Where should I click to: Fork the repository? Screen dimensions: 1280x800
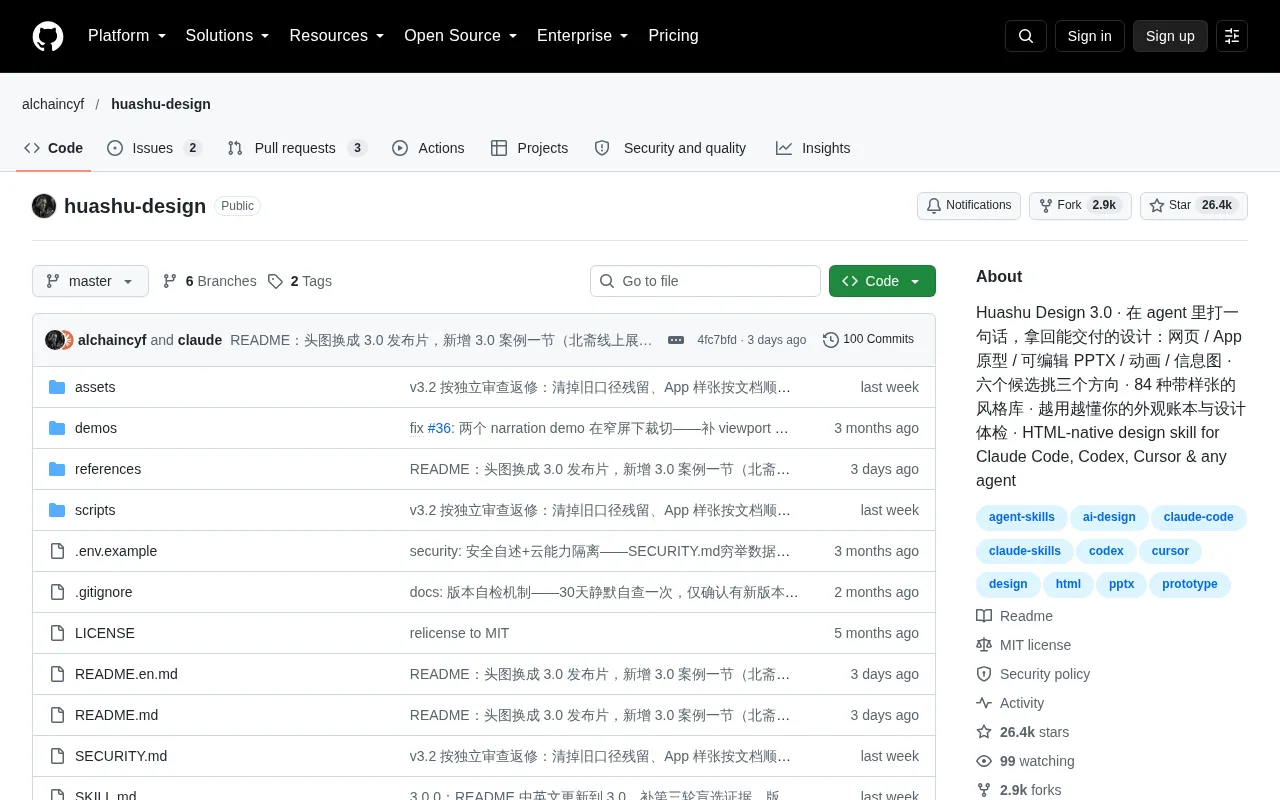pyautogui.click(x=1080, y=206)
